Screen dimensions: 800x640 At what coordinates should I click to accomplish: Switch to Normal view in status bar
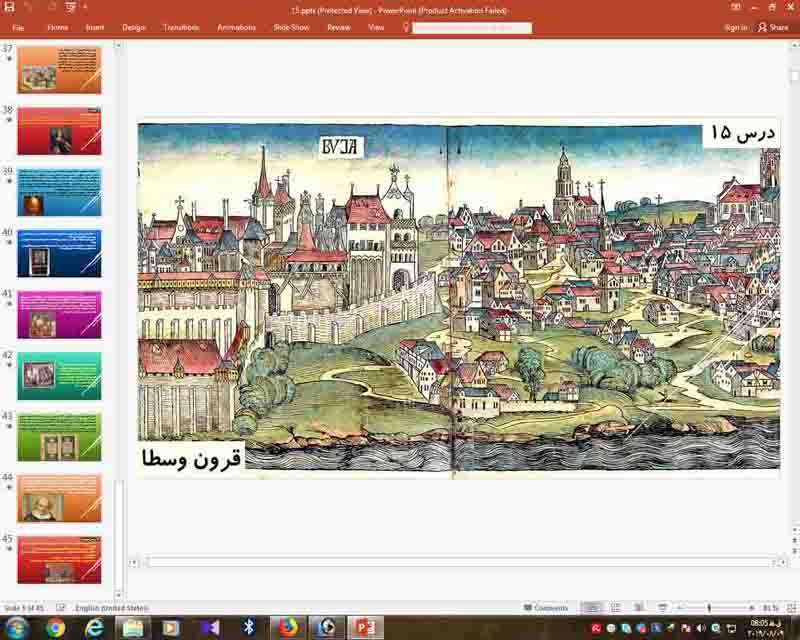point(592,608)
